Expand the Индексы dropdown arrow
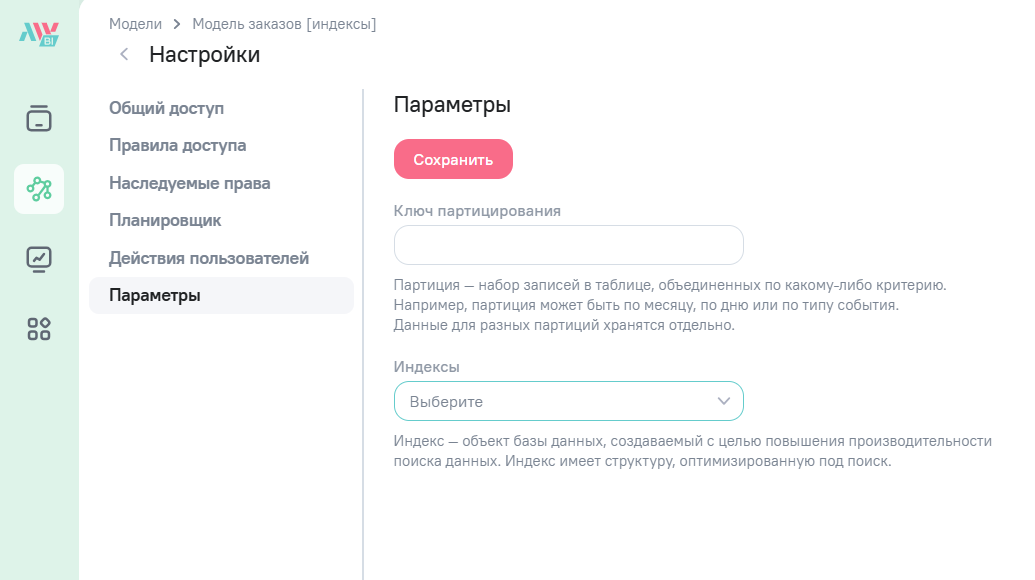The width and height of the screenshot is (1035, 580). pos(723,401)
